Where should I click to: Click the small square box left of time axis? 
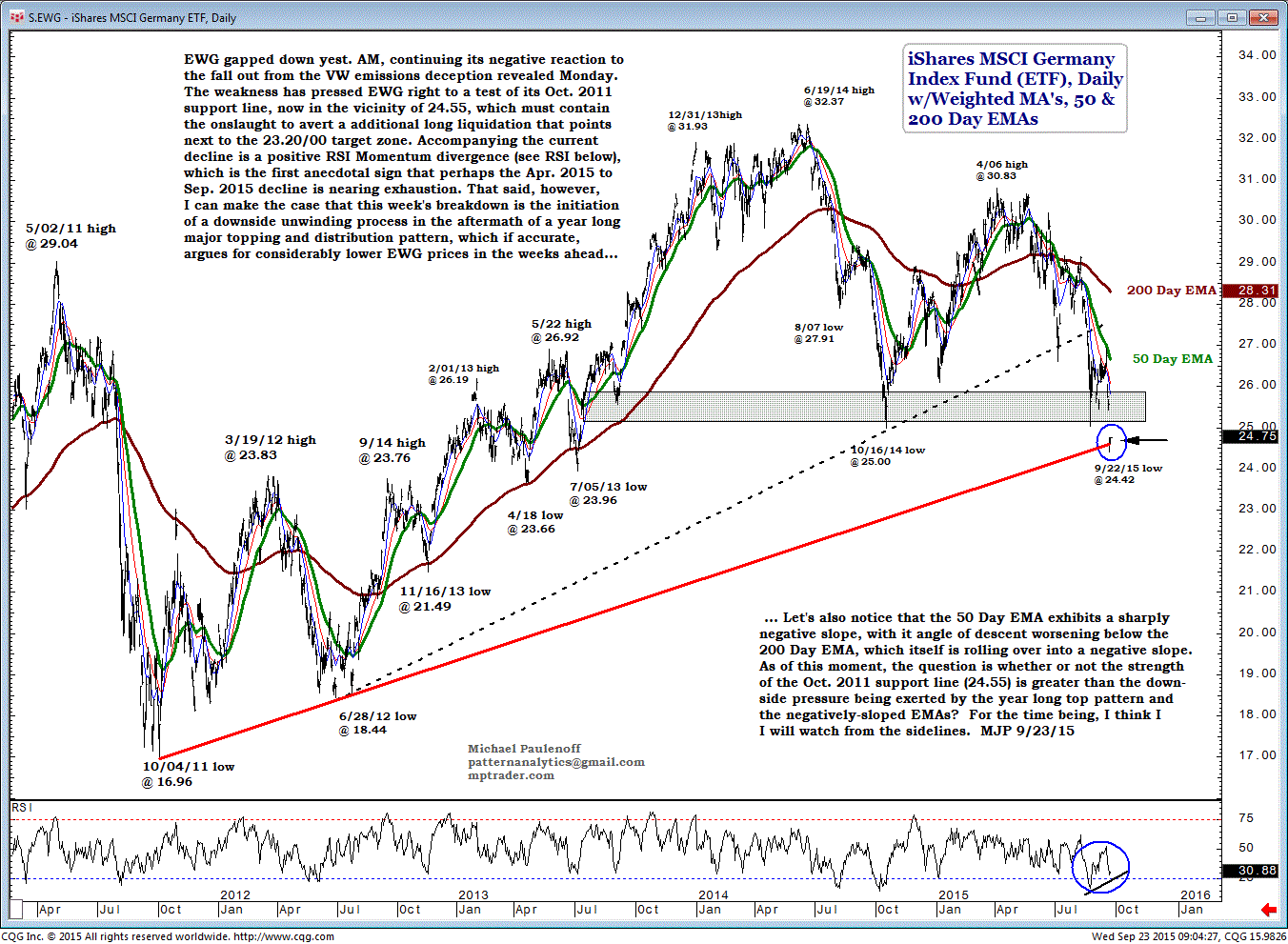pos(16,908)
